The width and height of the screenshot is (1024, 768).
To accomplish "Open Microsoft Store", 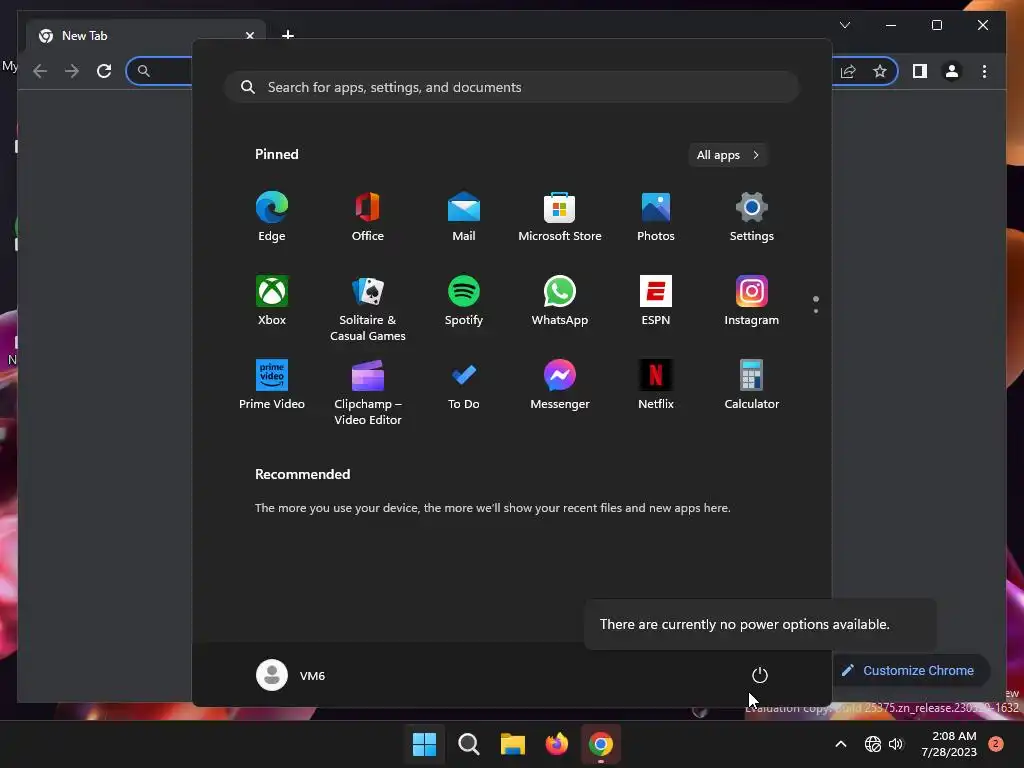I will [x=560, y=217].
